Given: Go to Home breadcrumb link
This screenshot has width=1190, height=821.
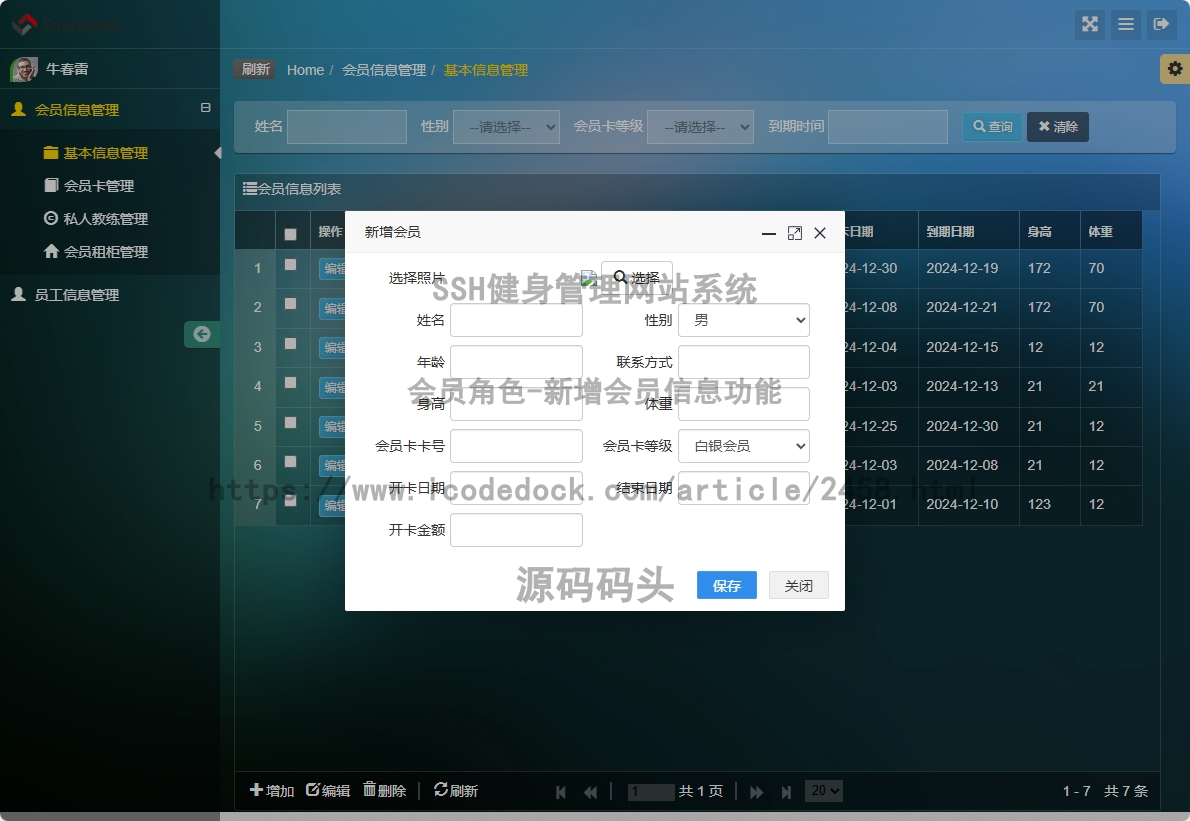Looking at the screenshot, I should pos(305,70).
